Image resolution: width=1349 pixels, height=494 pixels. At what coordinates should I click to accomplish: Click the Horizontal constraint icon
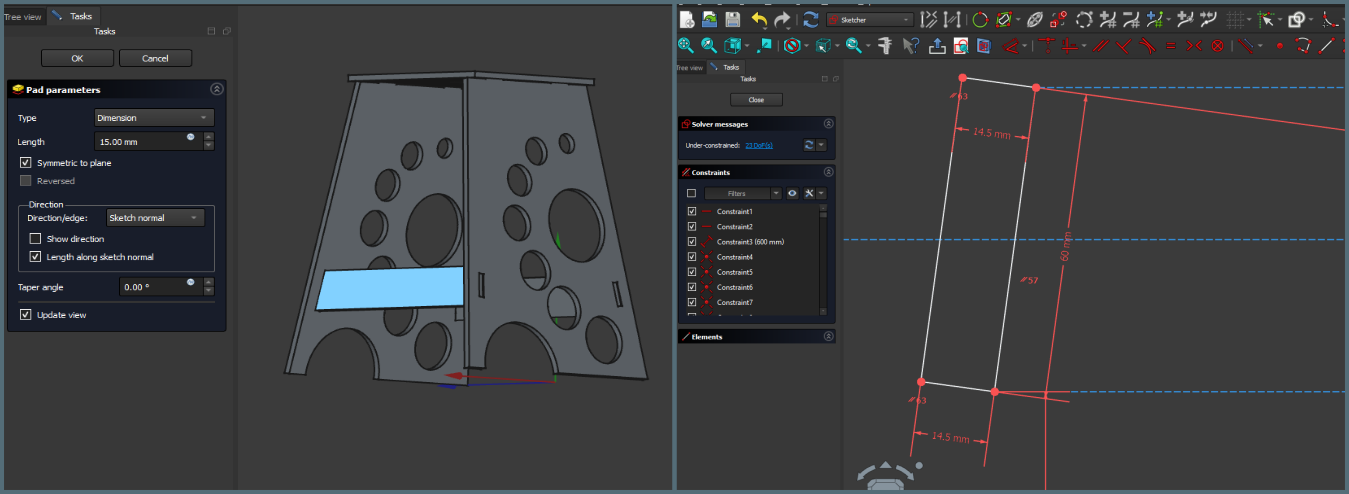click(x=1071, y=46)
